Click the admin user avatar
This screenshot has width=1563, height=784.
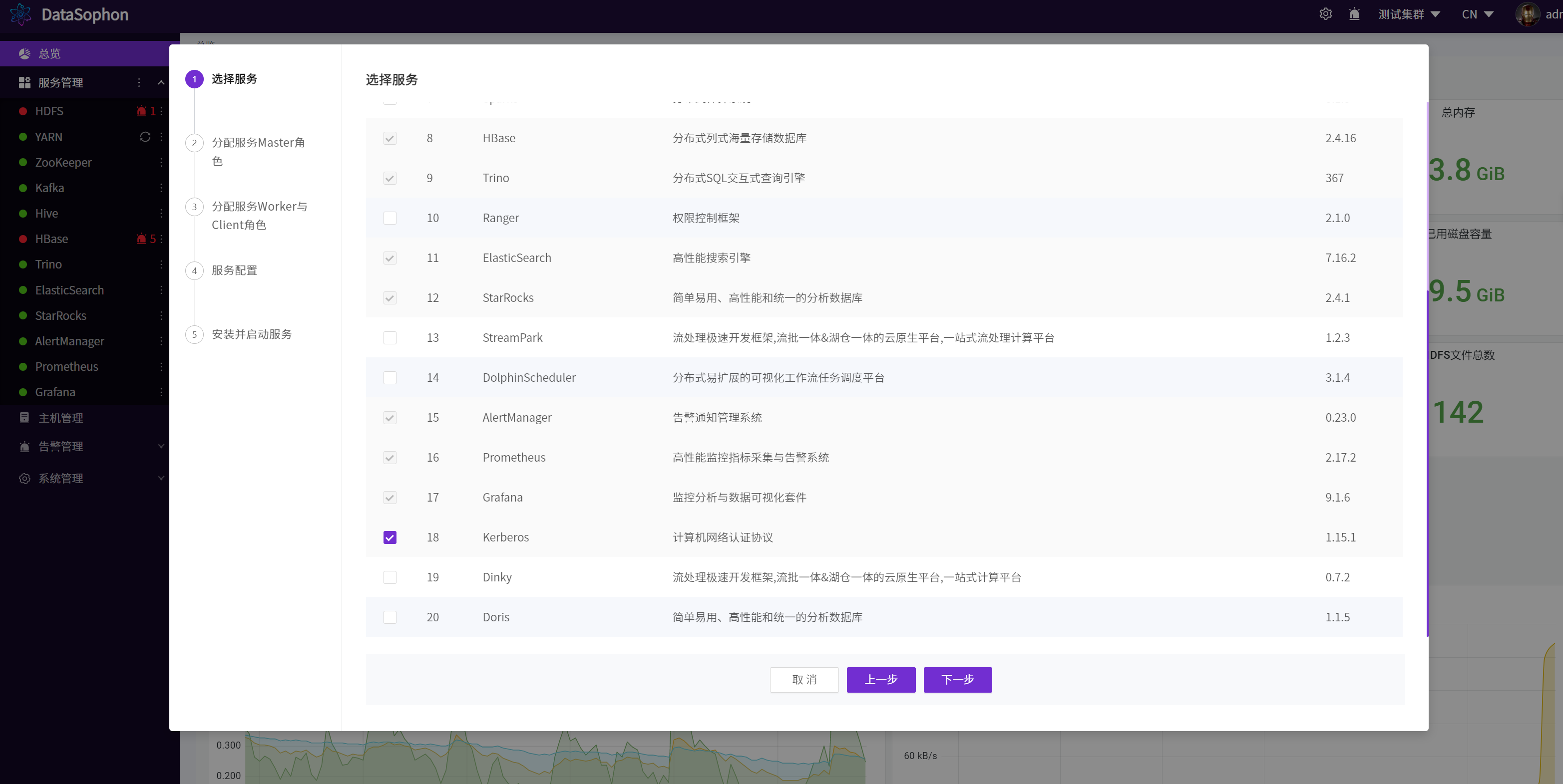coord(1527,14)
